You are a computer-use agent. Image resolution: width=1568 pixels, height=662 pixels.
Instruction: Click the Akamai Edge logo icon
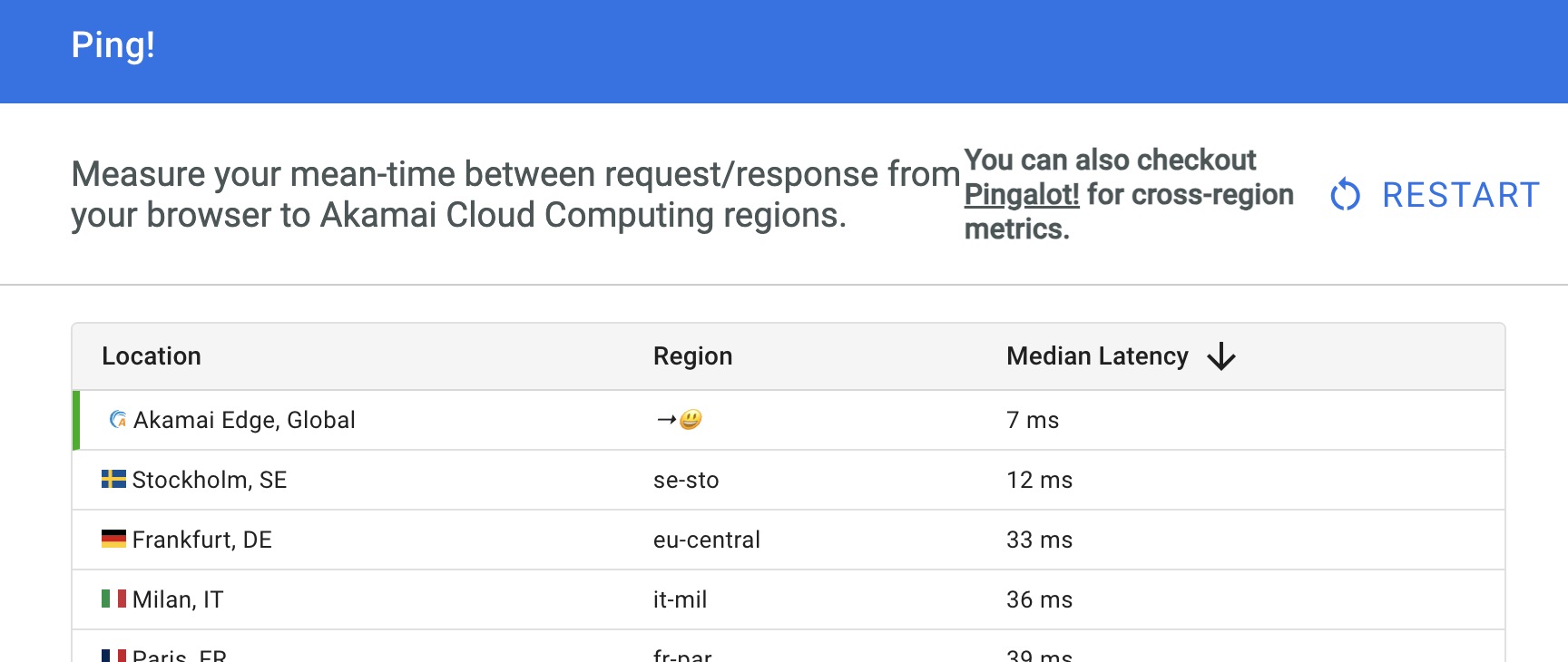pyautogui.click(x=118, y=419)
